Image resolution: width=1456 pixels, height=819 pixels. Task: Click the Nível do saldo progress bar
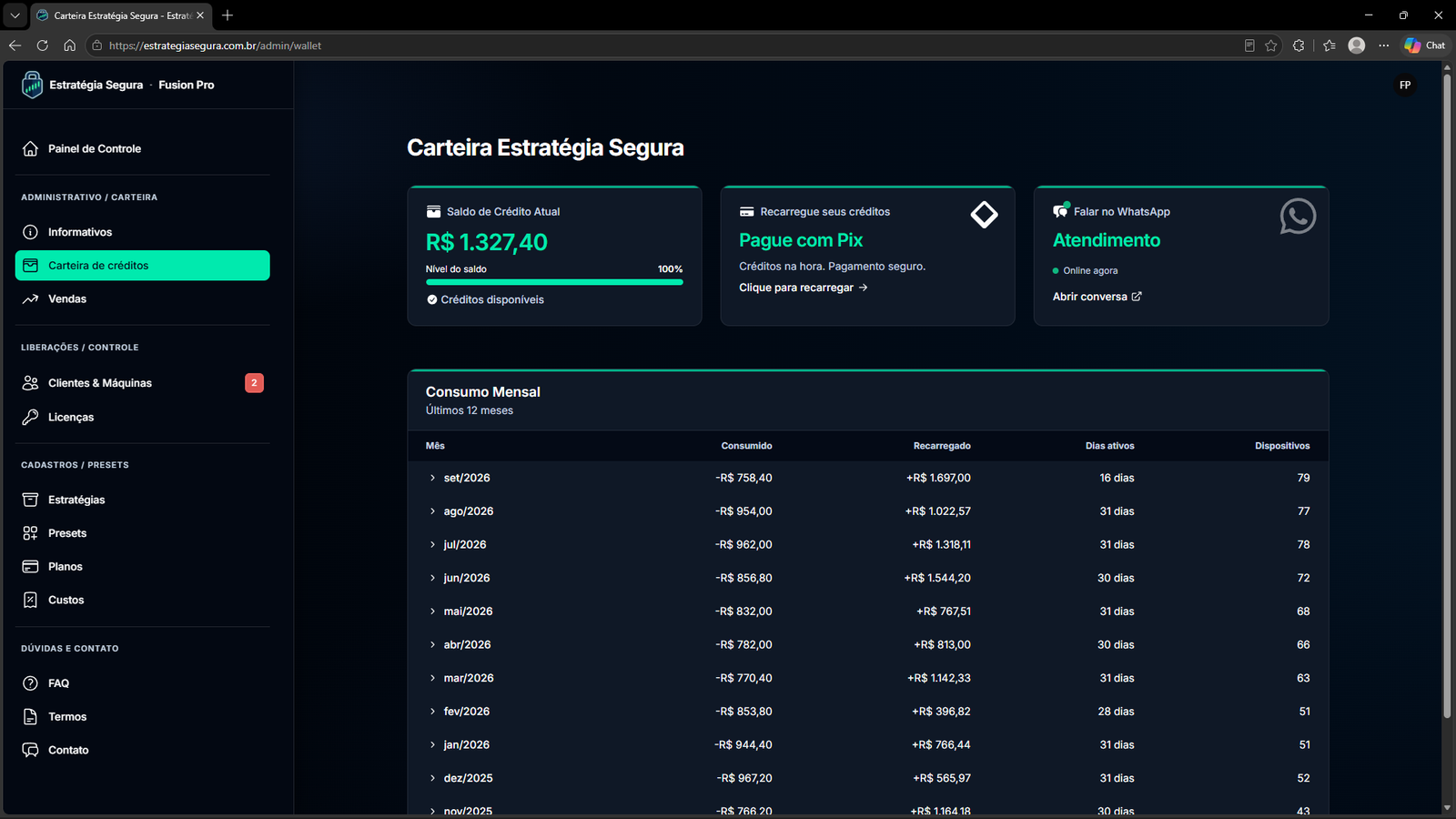pos(554,282)
